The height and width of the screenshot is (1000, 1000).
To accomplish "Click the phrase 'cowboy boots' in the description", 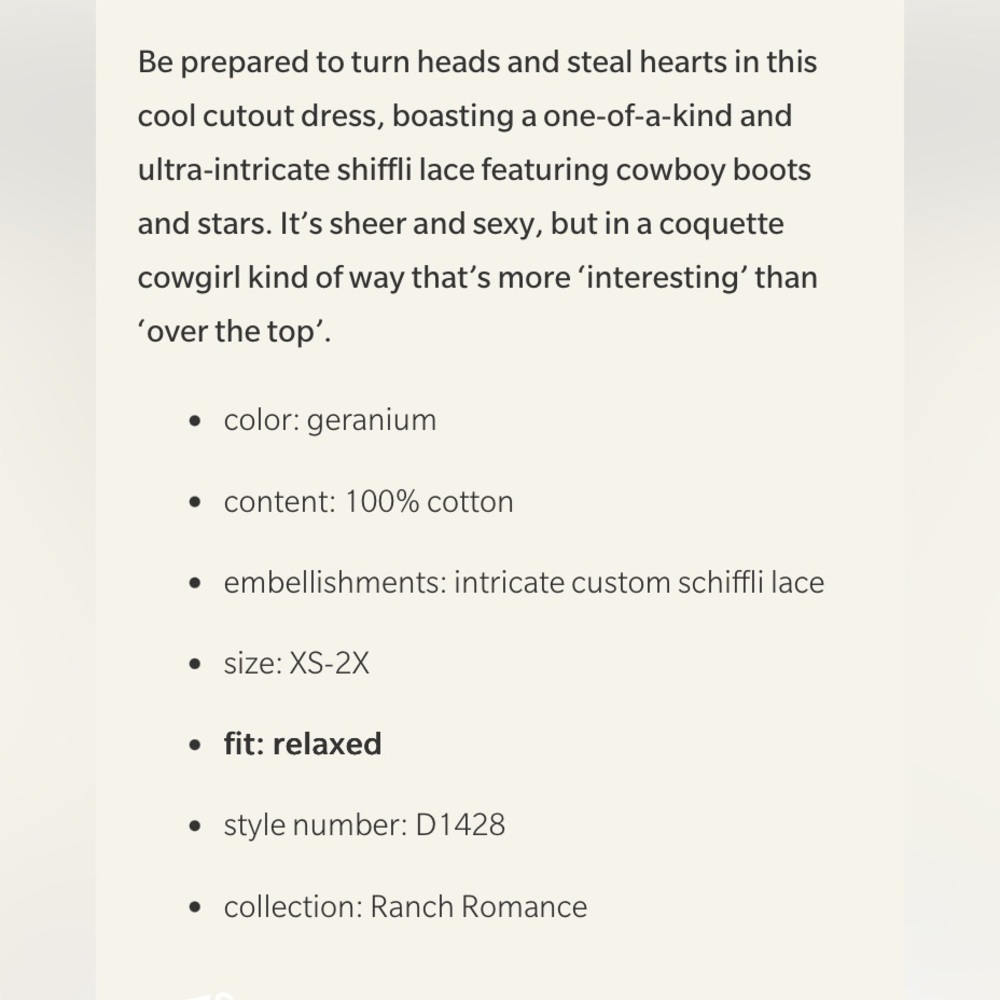I will pyautogui.click(x=713, y=170).
